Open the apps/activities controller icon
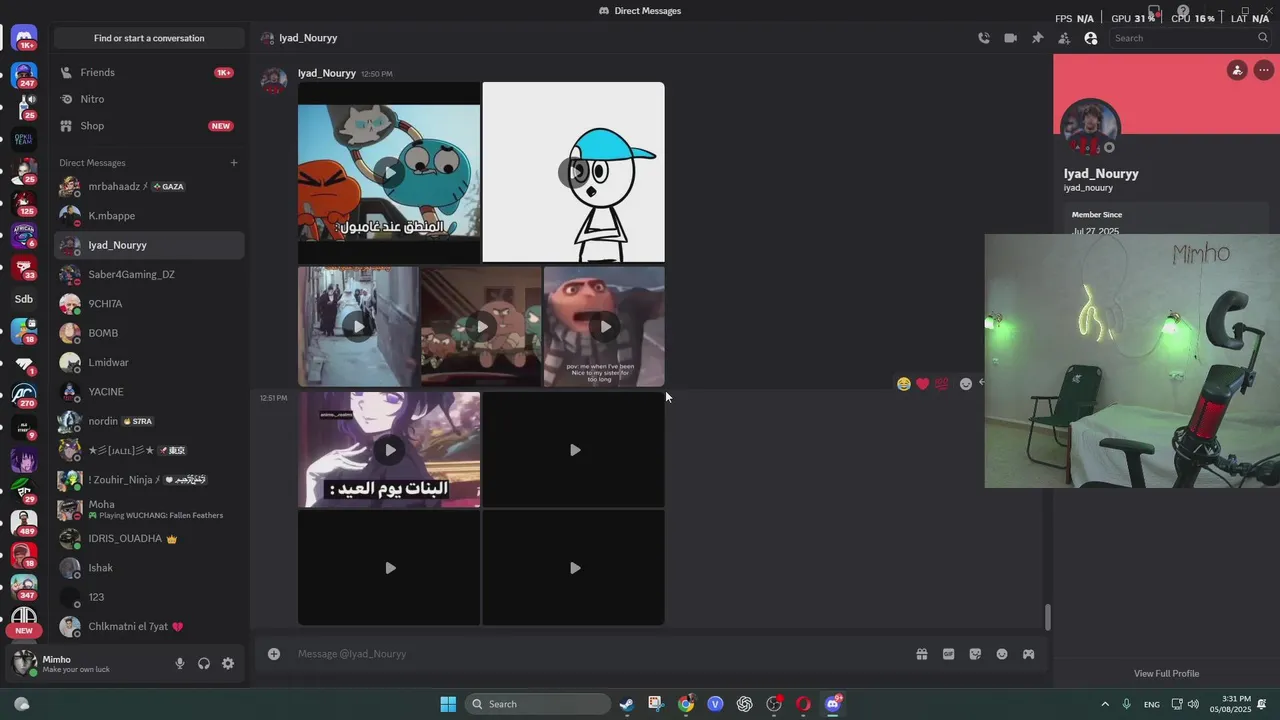The height and width of the screenshot is (720, 1280). coord(1028,654)
